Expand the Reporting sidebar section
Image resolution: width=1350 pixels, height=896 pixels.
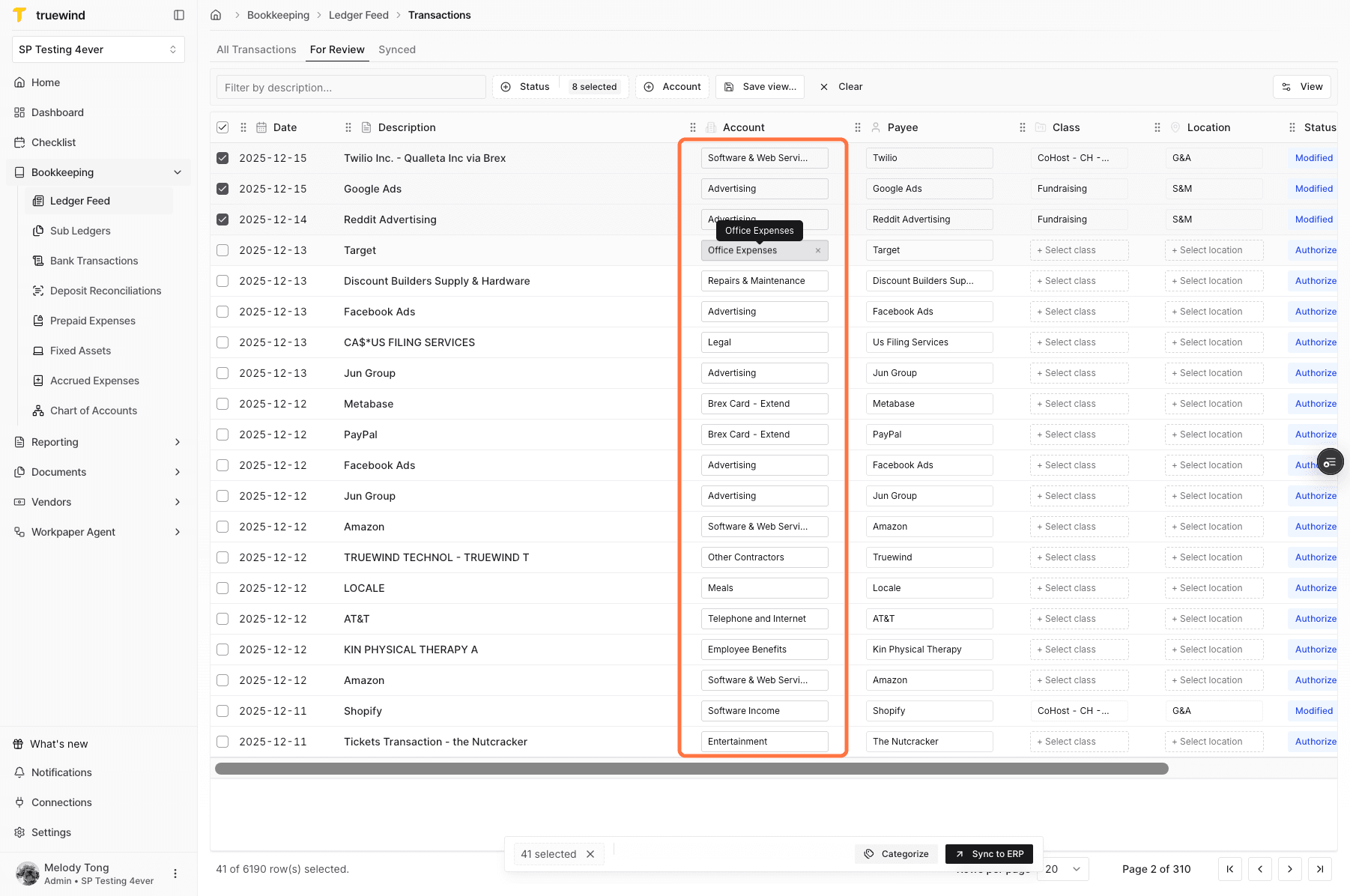click(98, 442)
